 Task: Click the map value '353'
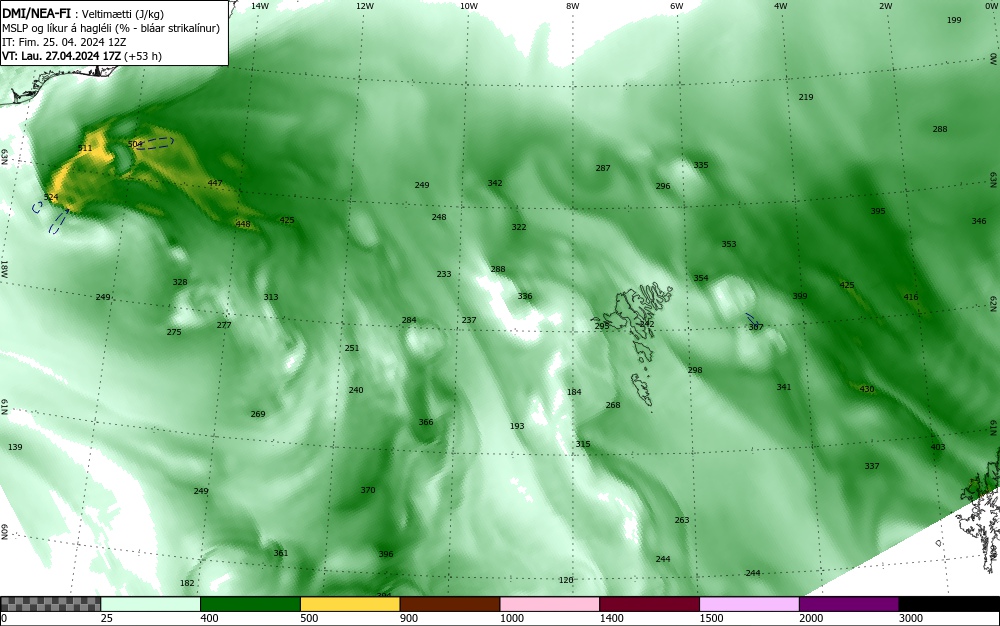pyautogui.click(x=729, y=244)
